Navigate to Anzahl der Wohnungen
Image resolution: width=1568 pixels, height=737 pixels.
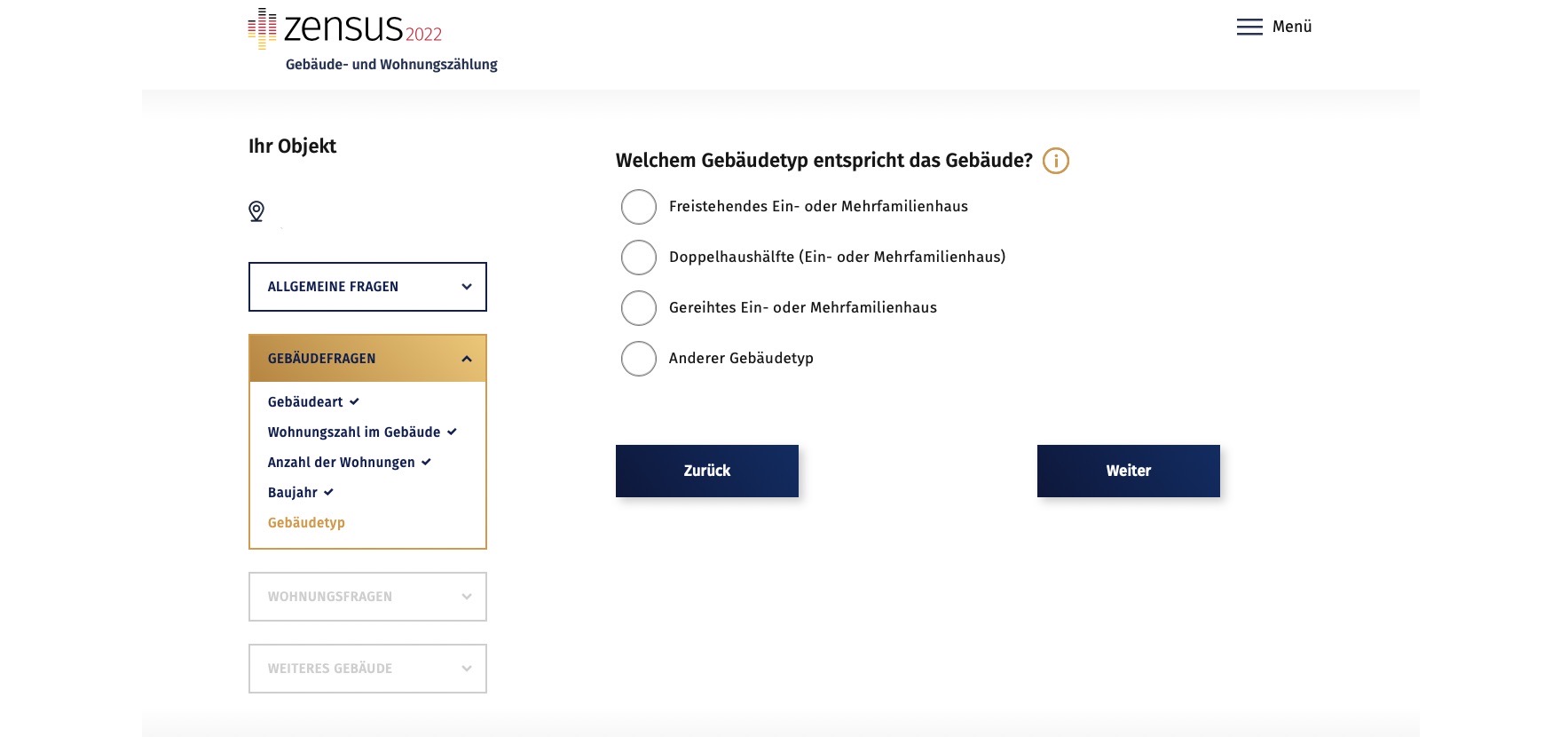(342, 463)
